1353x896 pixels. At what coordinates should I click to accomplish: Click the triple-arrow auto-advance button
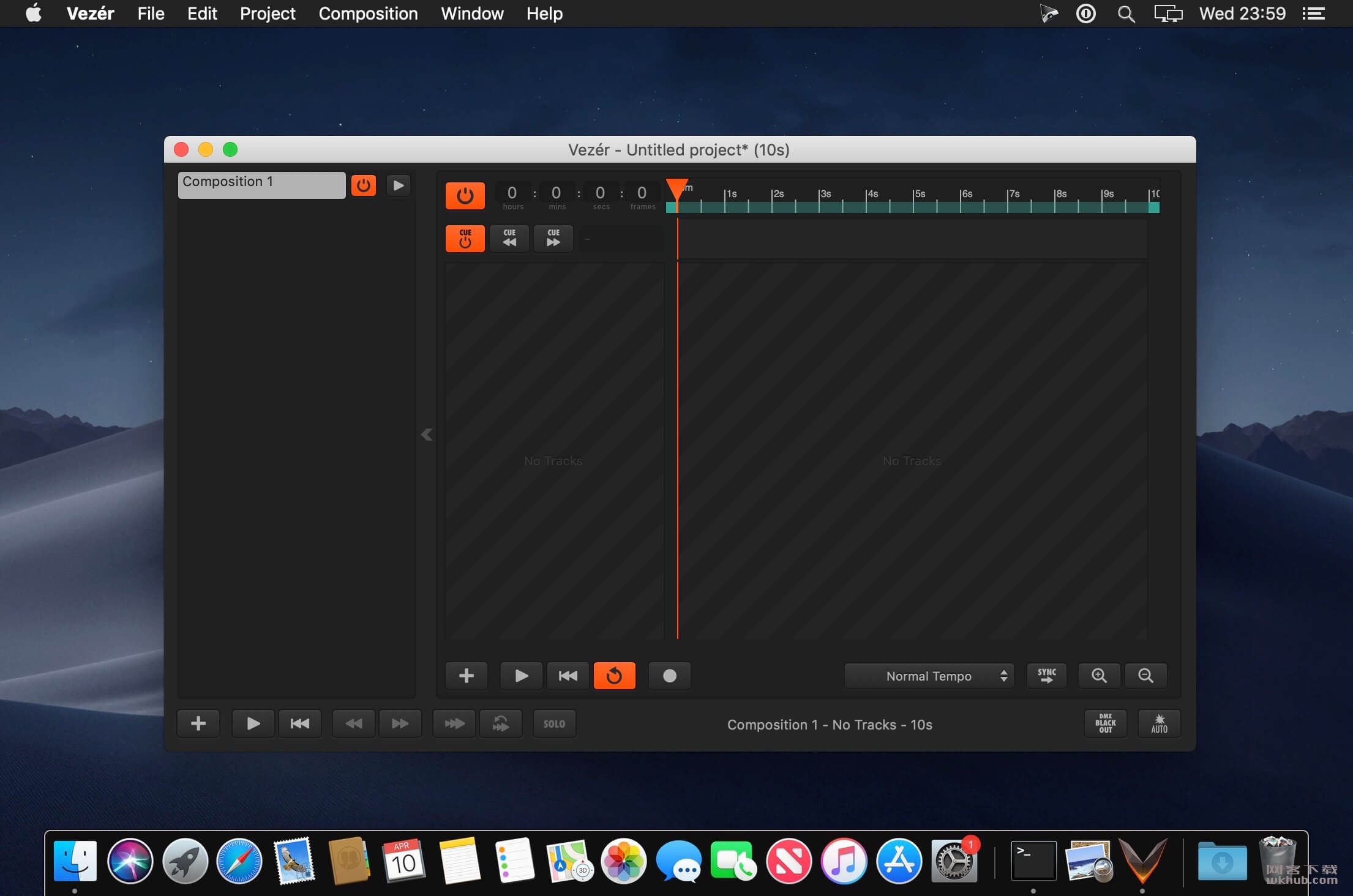(x=454, y=723)
